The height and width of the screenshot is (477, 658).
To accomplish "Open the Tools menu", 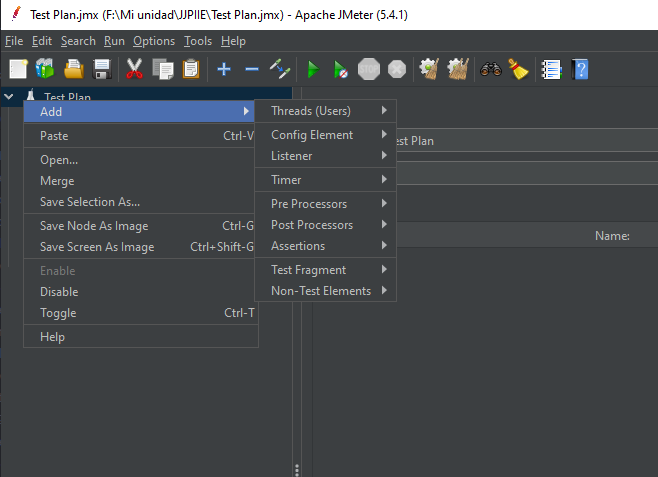I will click(198, 41).
